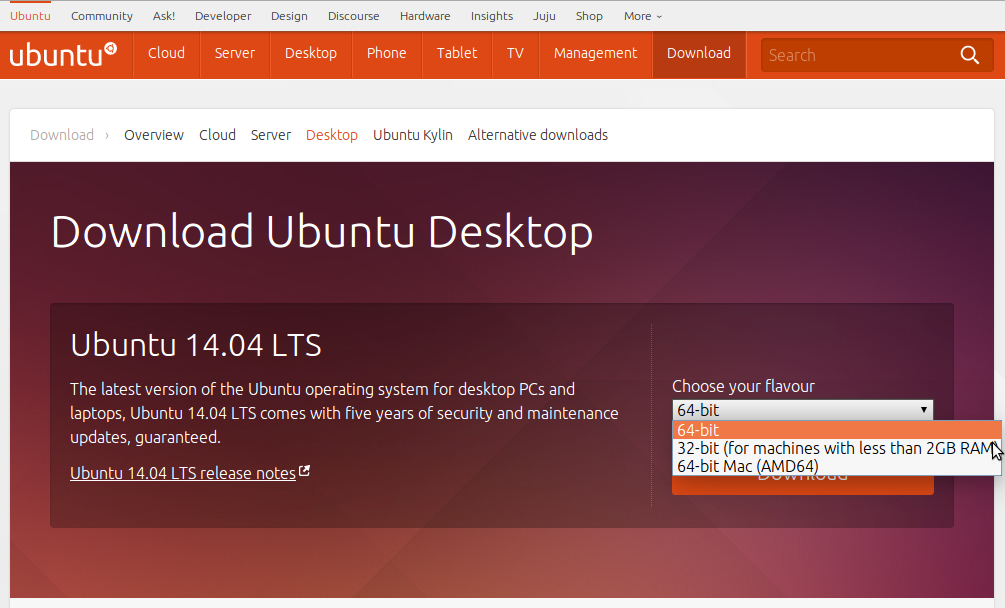Open the Developer link
The image size is (1005, 608).
coord(223,16)
